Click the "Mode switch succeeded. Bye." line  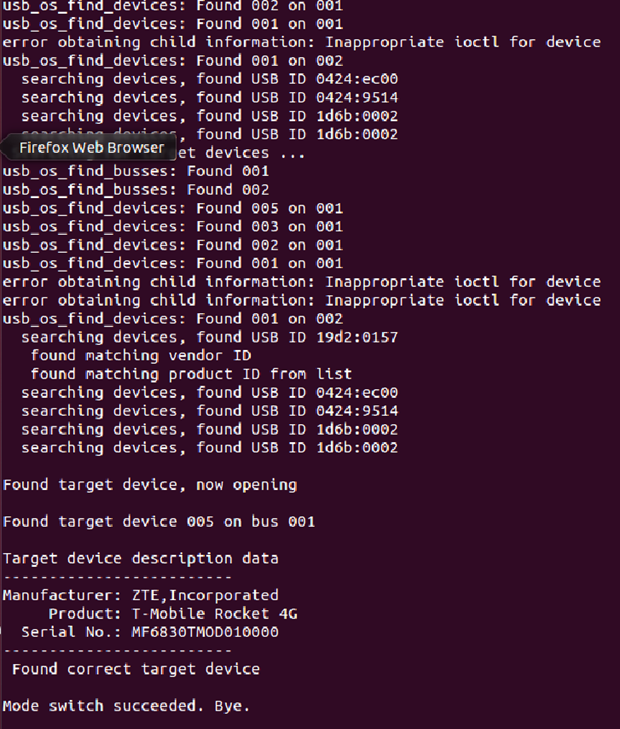pyautogui.click(x=126, y=706)
